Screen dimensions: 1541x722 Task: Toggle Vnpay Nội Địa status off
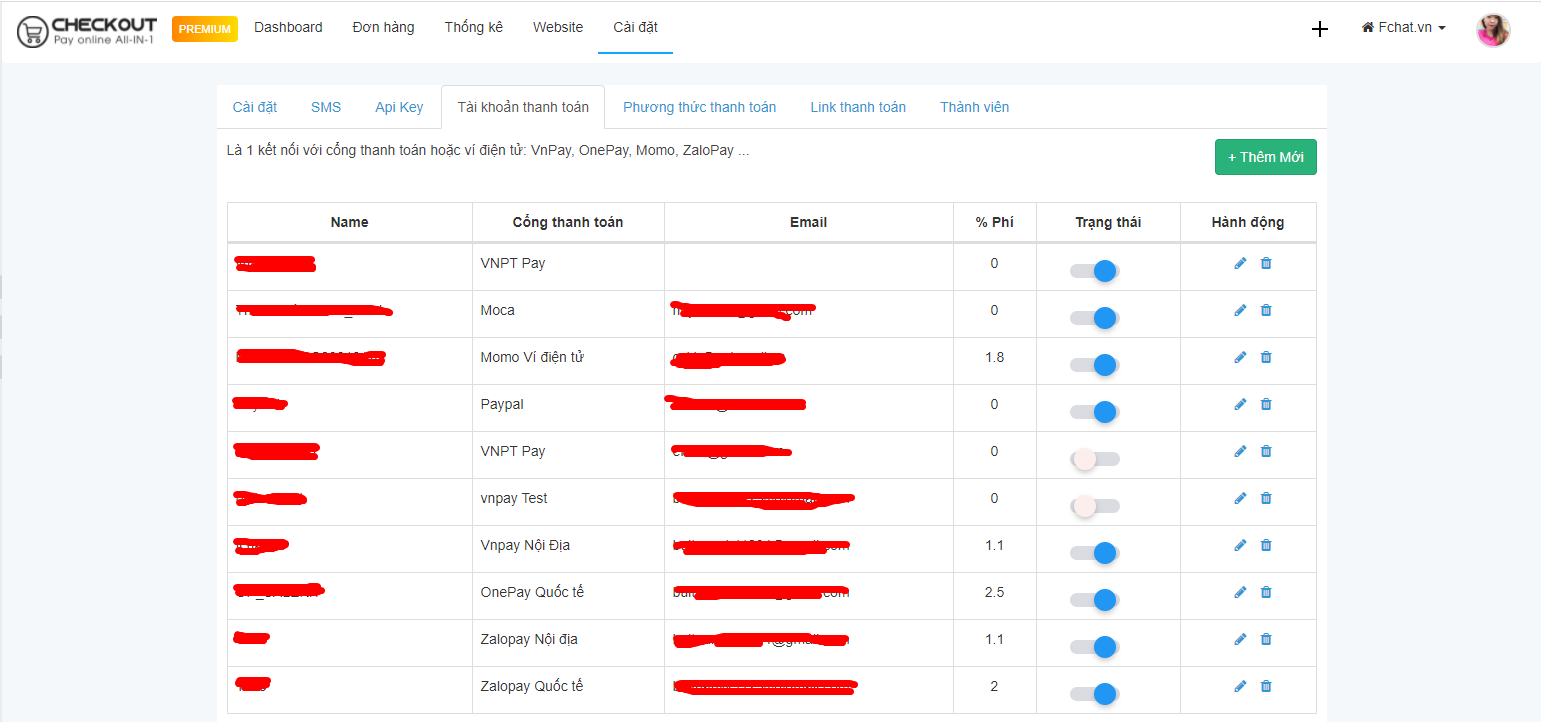(1095, 553)
